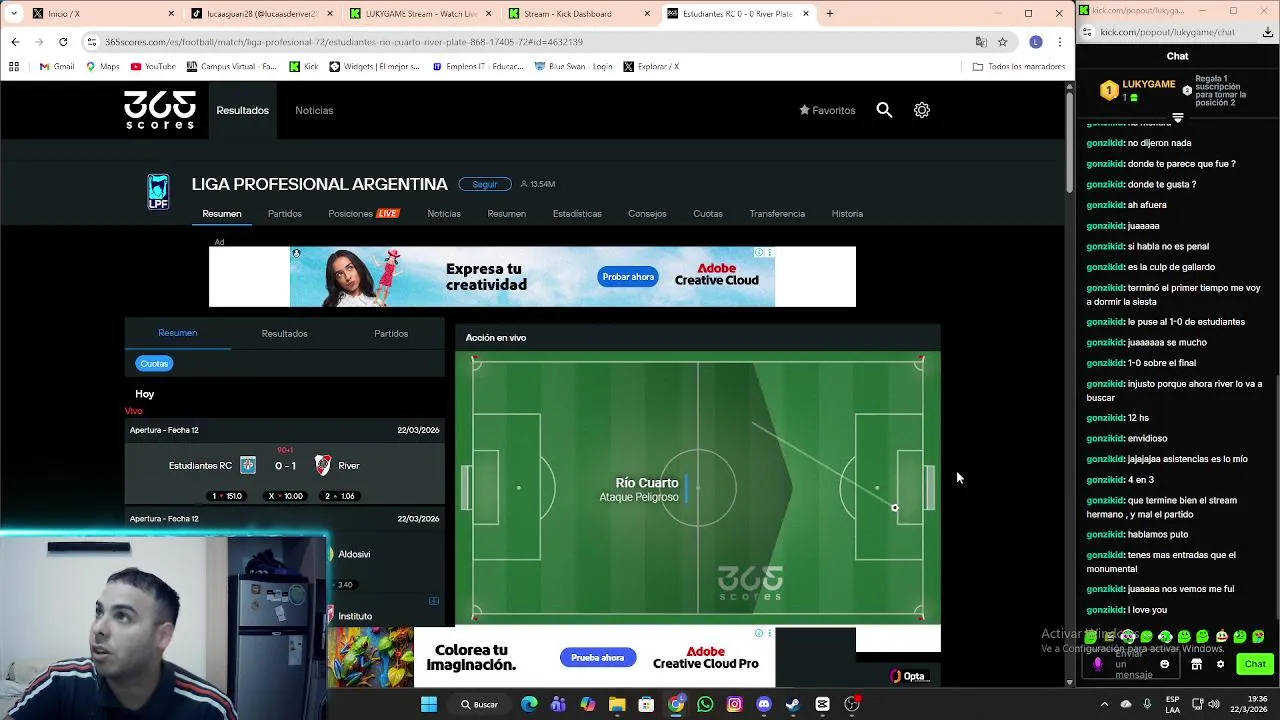Image resolution: width=1280 pixels, height=720 pixels.
Task: Open the Noticias header section
Action: click(314, 110)
